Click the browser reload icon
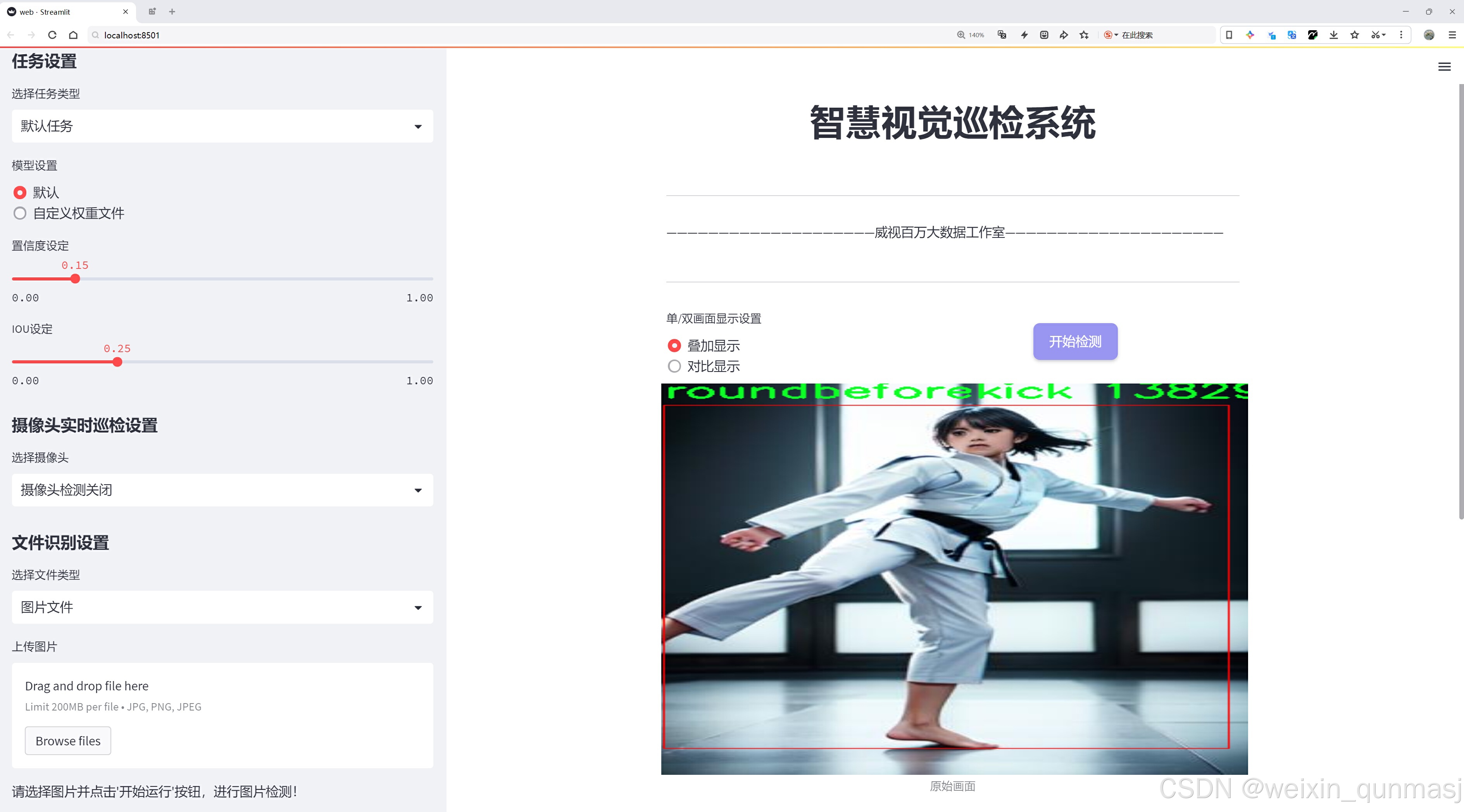 [x=52, y=35]
